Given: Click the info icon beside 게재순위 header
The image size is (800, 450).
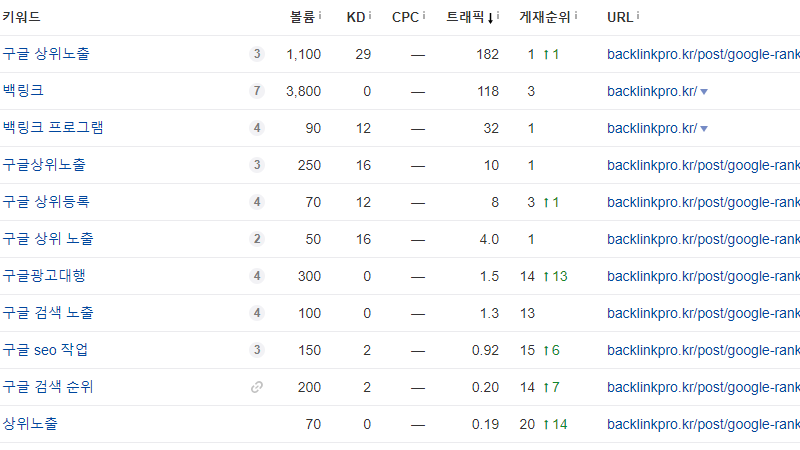Looking at the screenshot, I should click(576, 16).
